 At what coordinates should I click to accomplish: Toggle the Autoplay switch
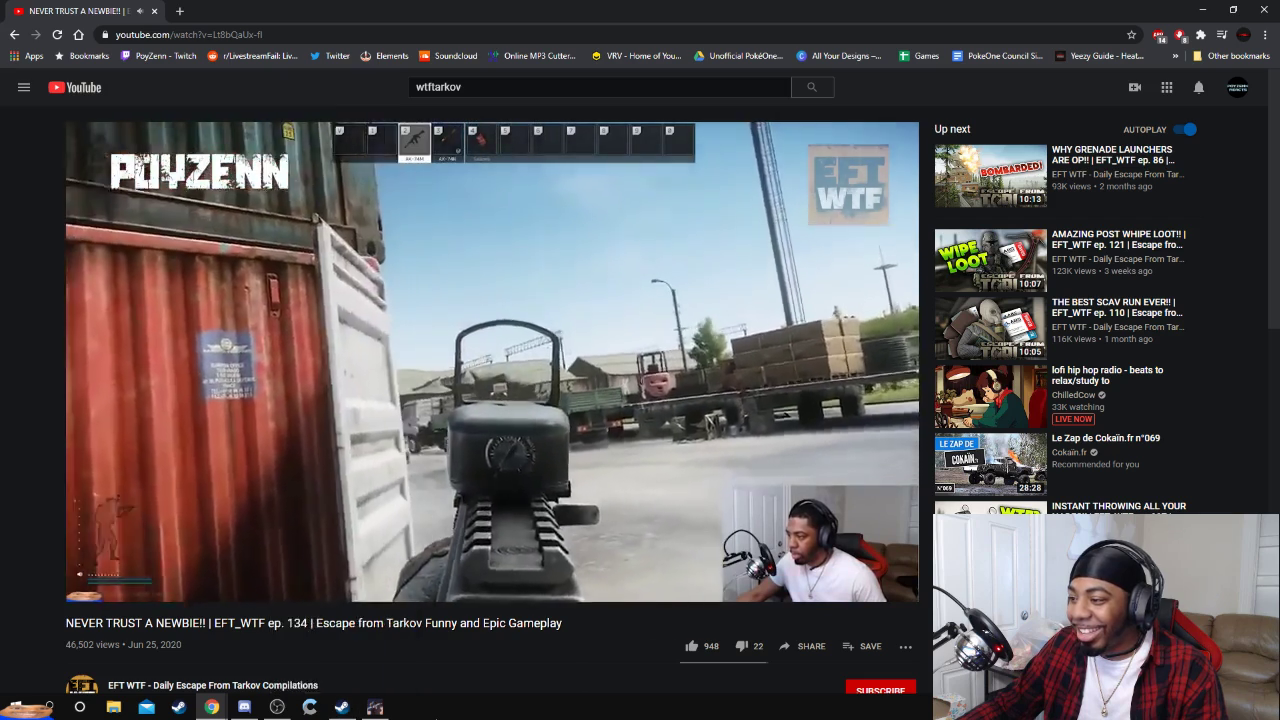point(1185,129)
